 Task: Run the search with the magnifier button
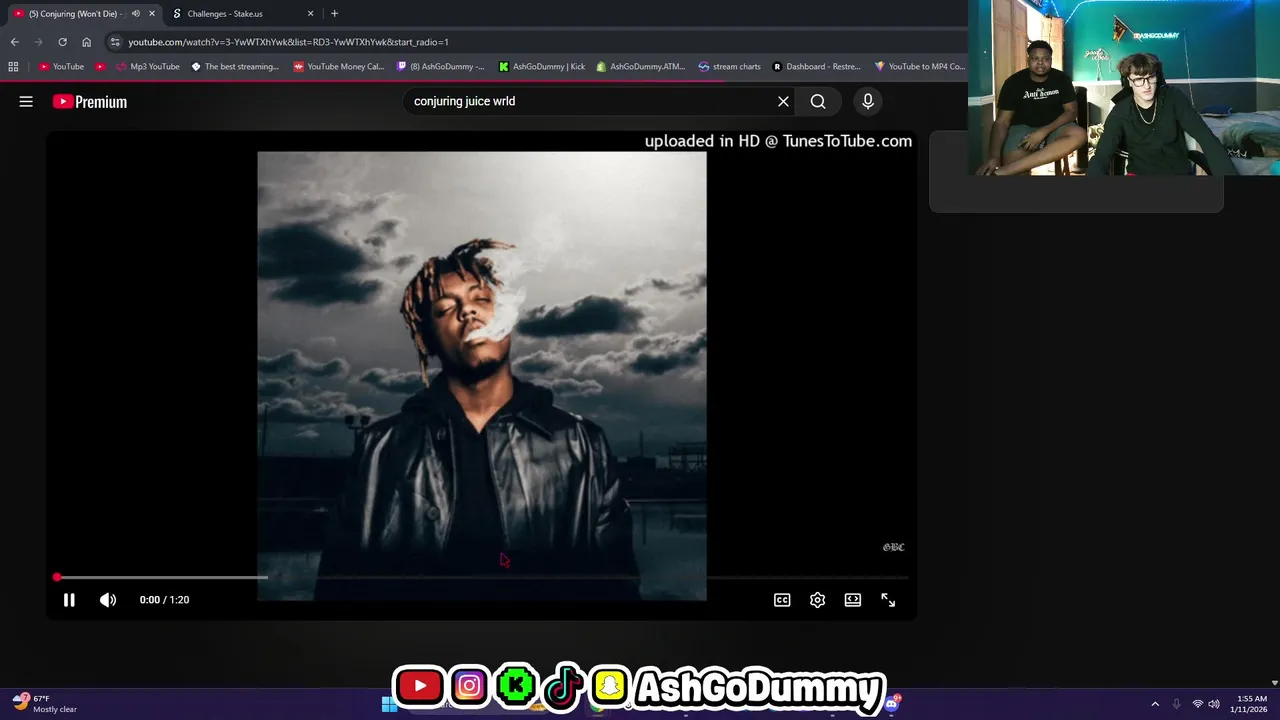coord(818,101)
